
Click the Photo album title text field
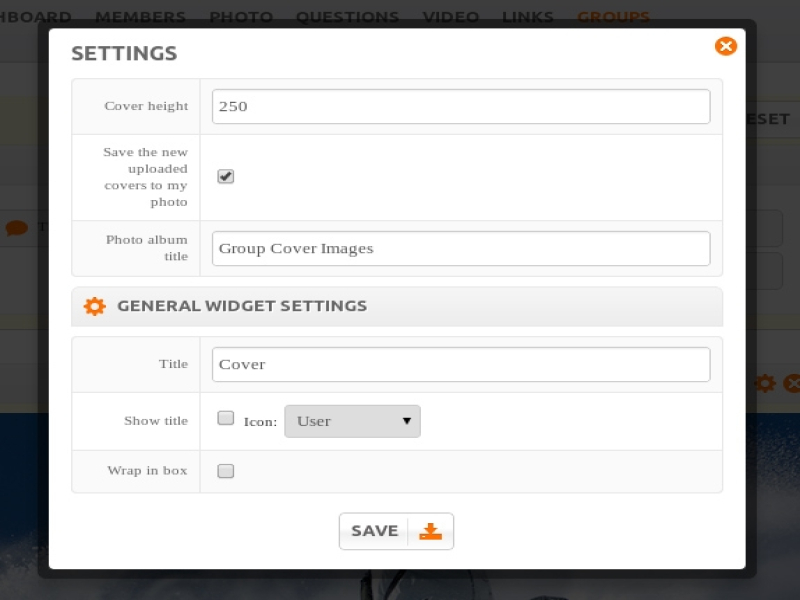[x=461, y=249]
